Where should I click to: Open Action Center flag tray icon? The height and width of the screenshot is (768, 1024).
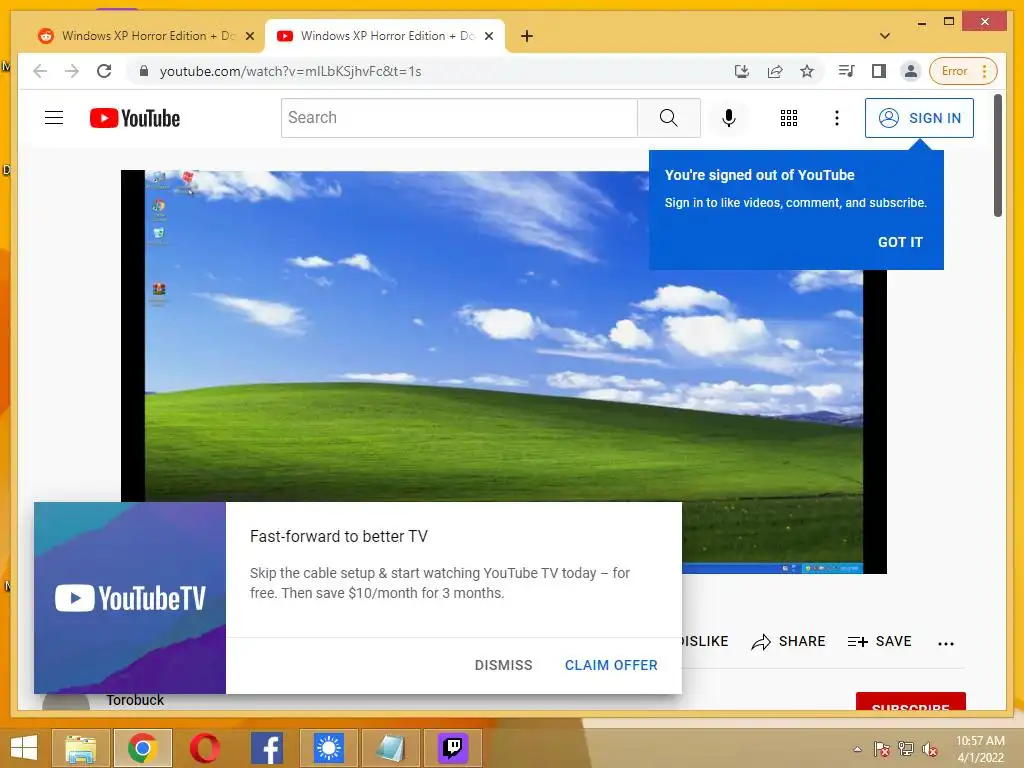tap(882, 749)
